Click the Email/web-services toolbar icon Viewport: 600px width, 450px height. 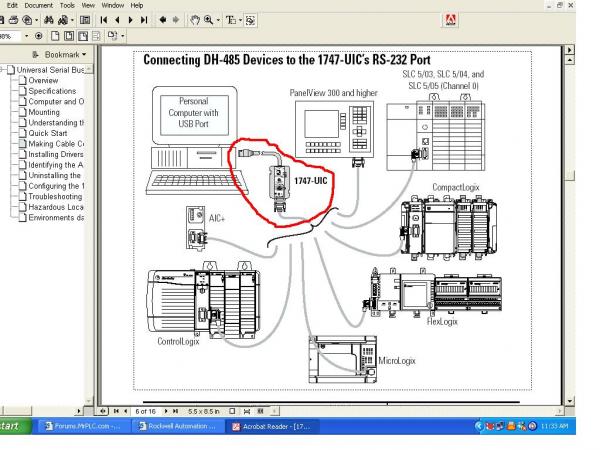(x=27, y=20)
